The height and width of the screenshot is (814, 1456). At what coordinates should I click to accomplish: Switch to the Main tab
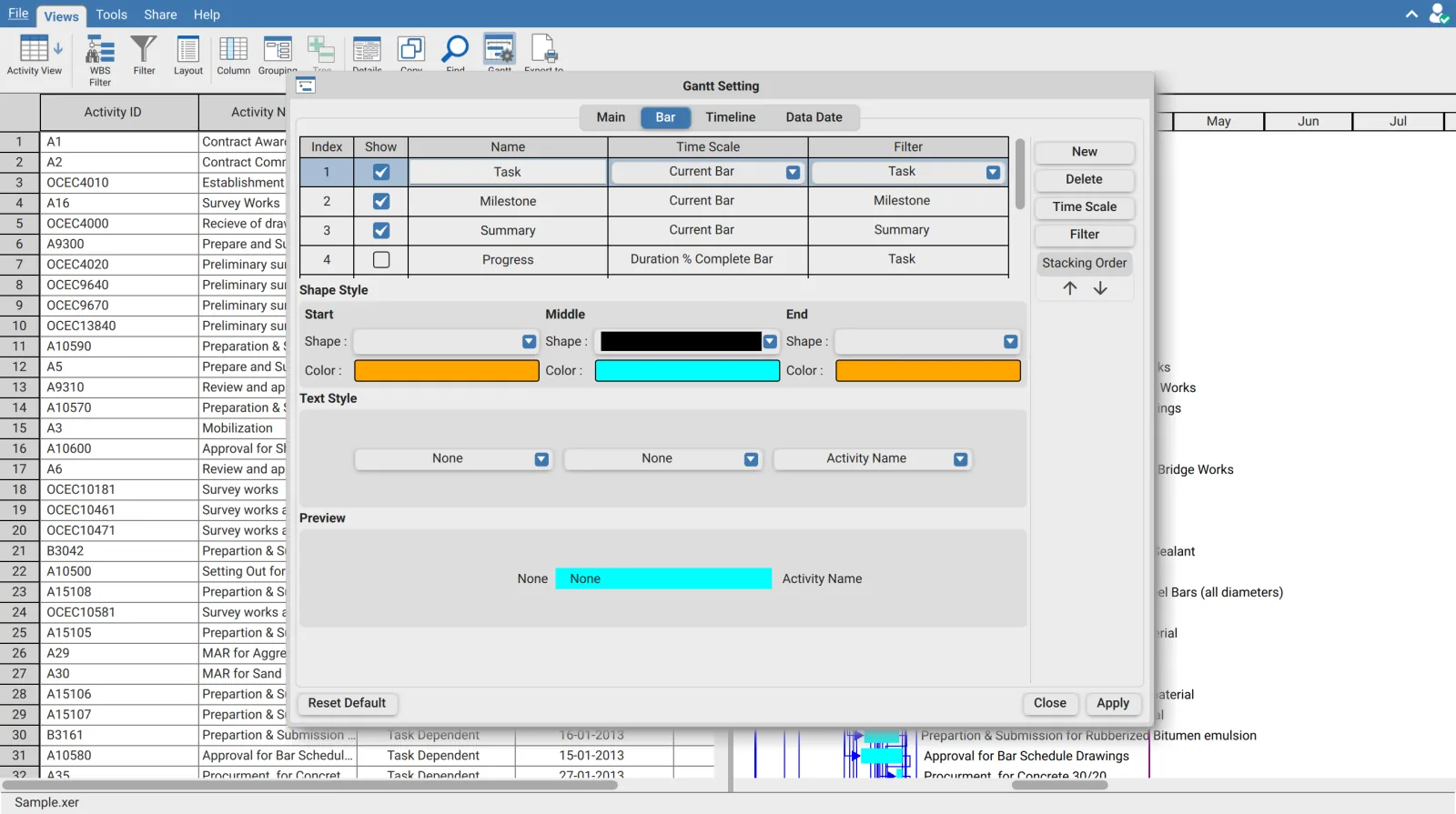[x=611, y=117]
